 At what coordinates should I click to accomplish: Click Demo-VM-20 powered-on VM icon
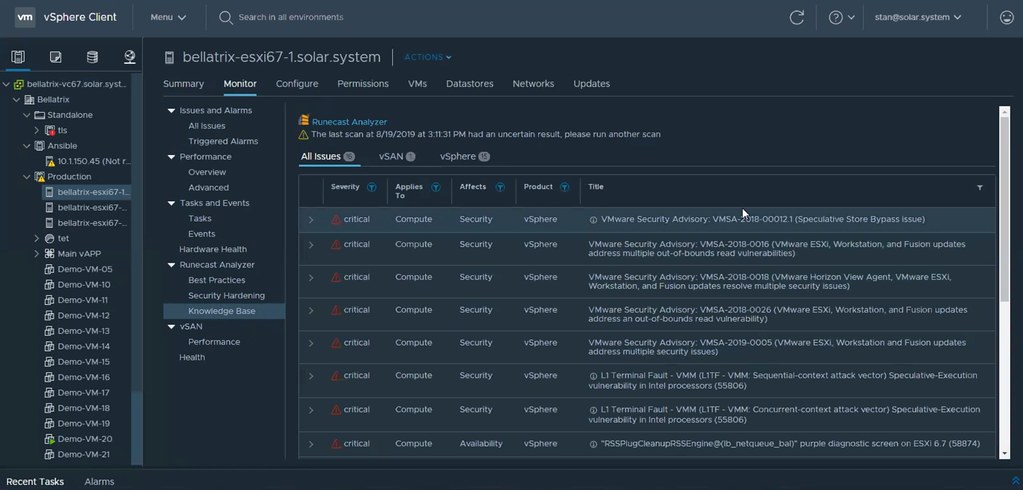point(49,439)
